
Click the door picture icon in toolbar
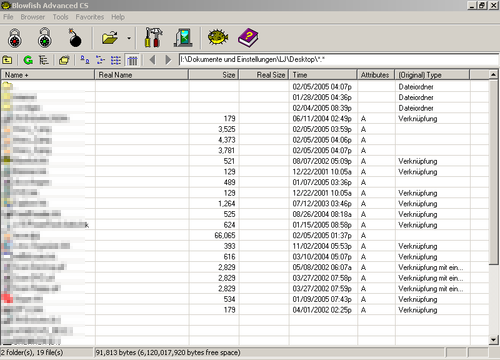(183, 37)
